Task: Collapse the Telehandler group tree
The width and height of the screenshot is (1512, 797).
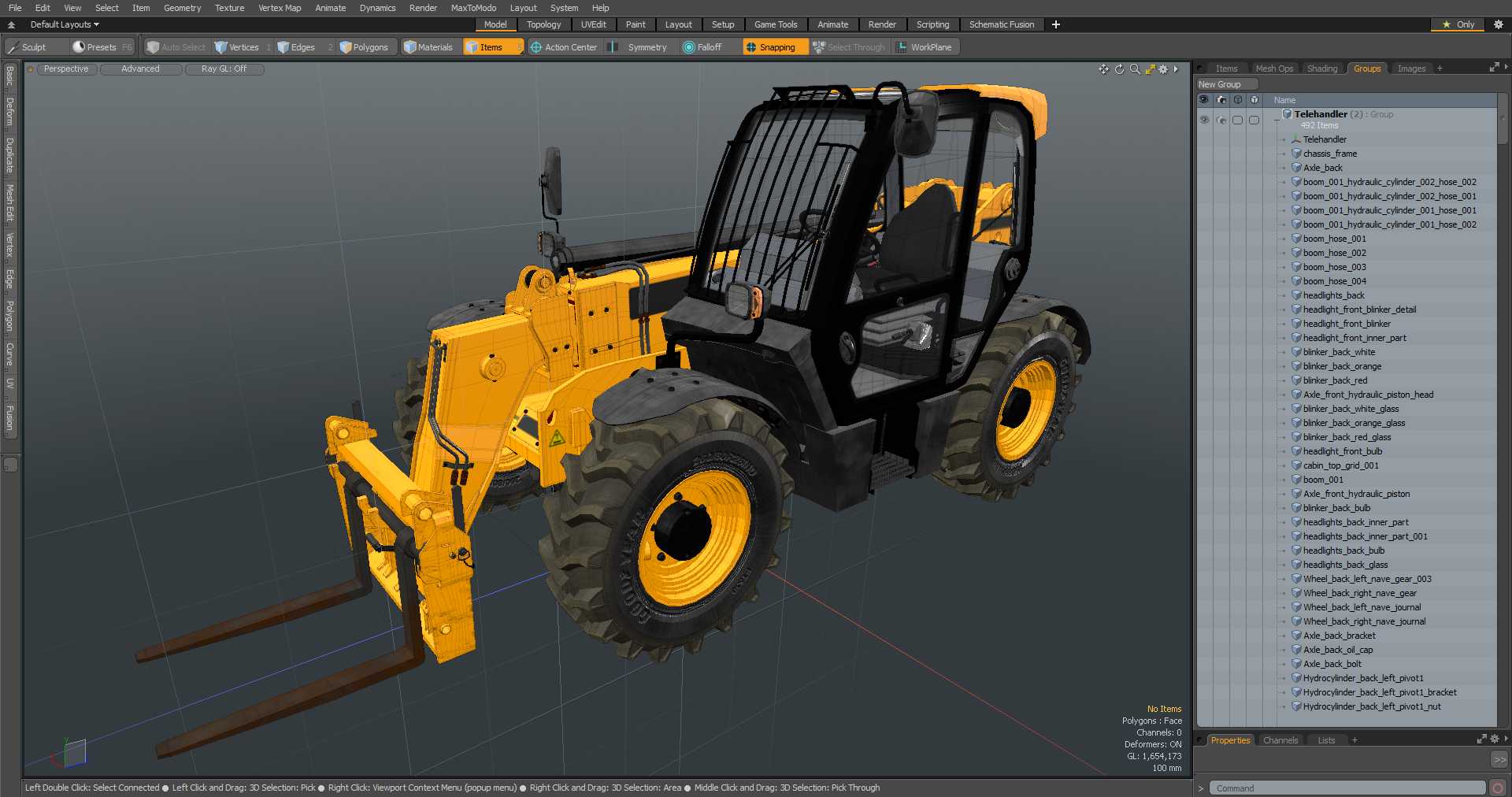Action: (x=1277, y=120)
